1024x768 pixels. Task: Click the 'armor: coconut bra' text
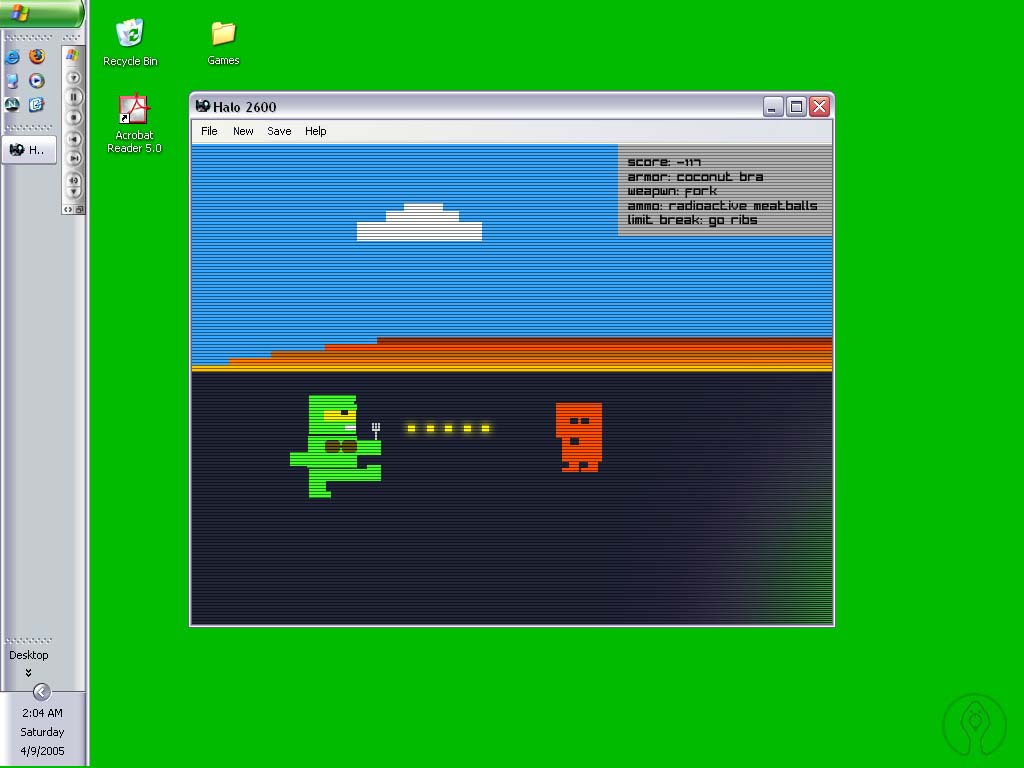point(695,176)
